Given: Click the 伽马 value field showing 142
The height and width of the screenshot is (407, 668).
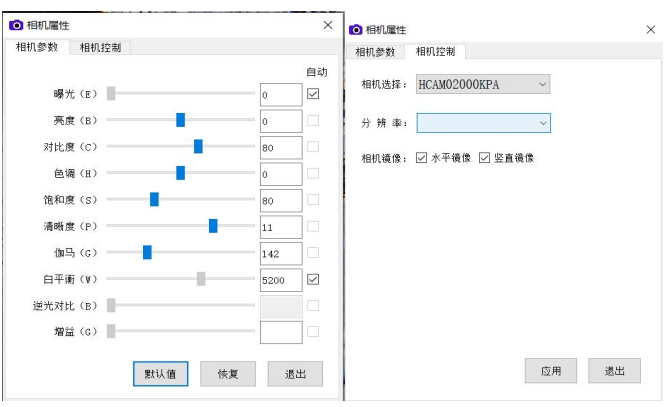Looking at the screenshot, I should 280,253.
